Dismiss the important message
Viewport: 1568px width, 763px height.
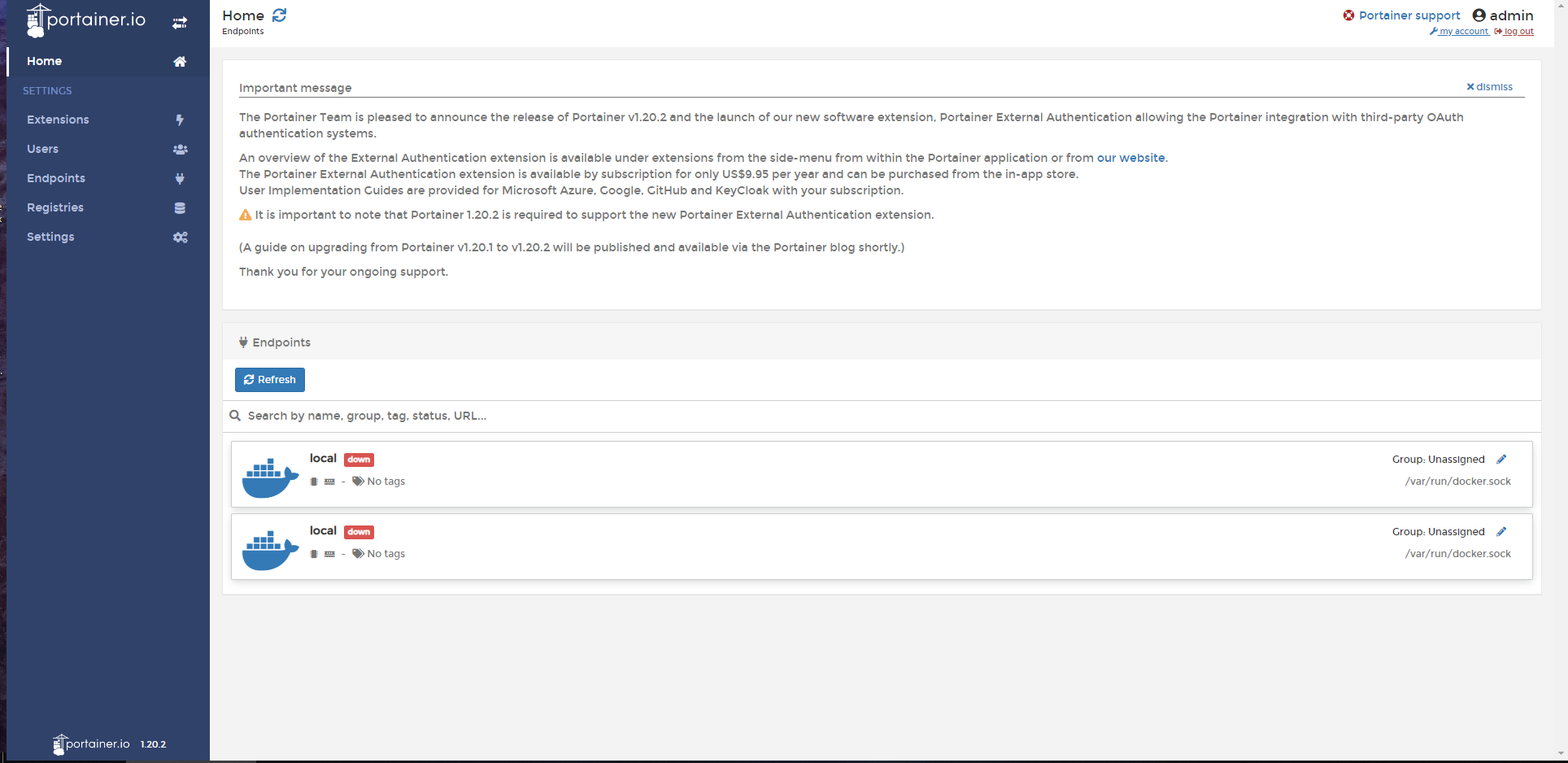pos(1489,87)
